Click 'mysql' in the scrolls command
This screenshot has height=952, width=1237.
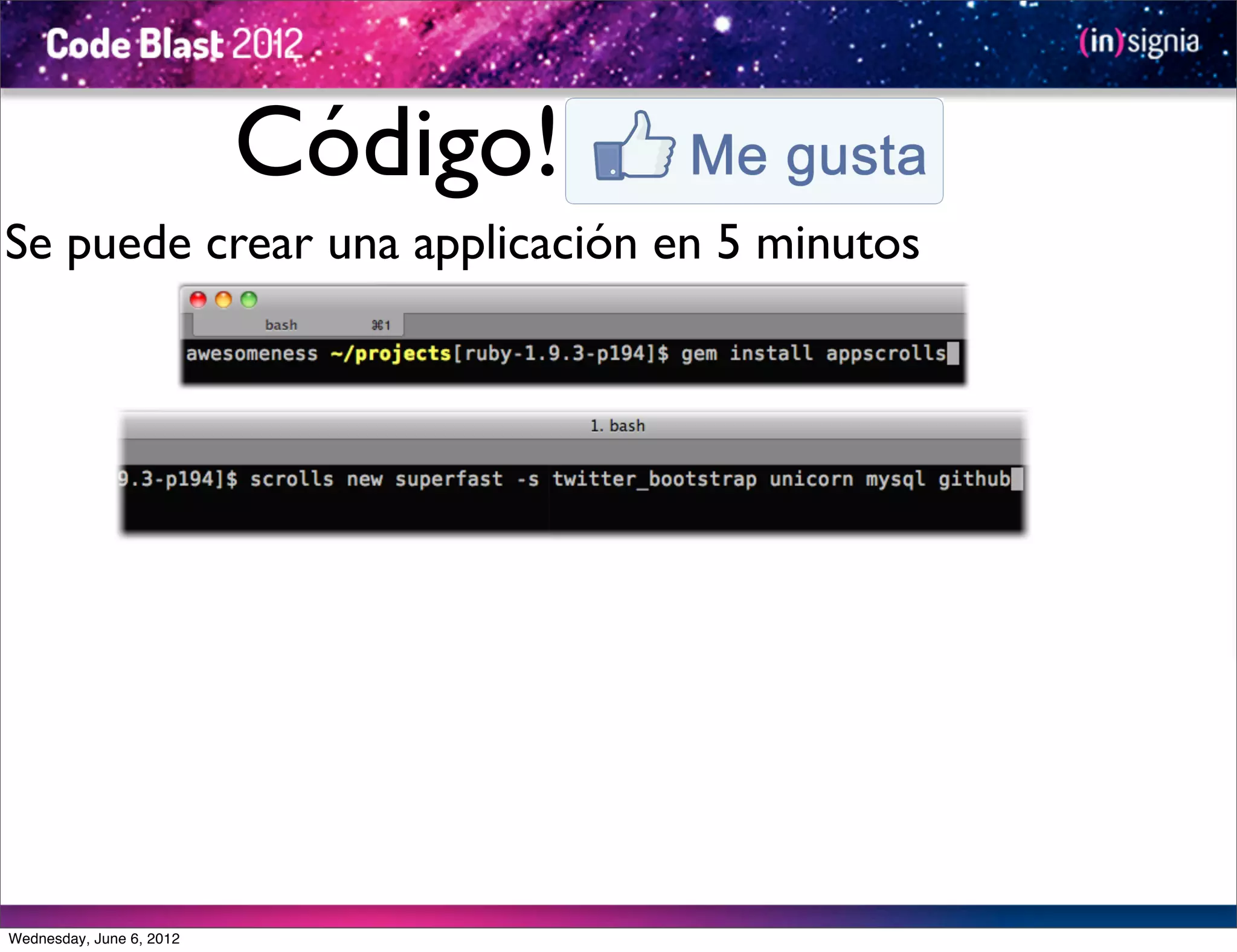click(896, 480)
